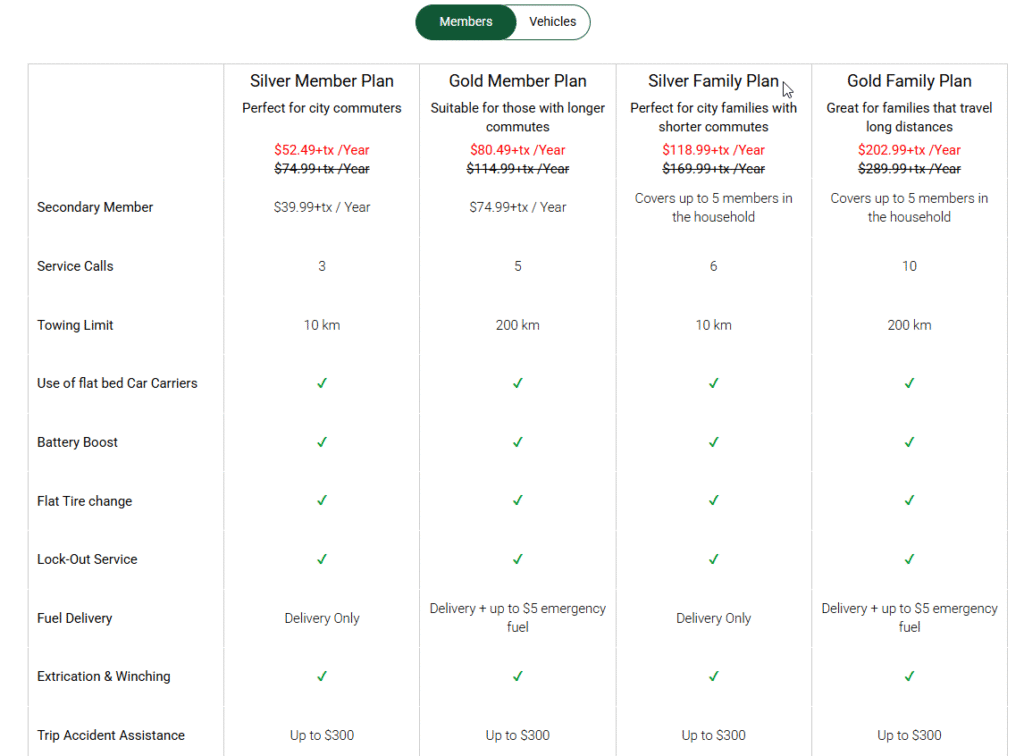This screenshot has width=1024, height=756.
Task: Click the Extrication & Winching row label
Action: point(104,676)
